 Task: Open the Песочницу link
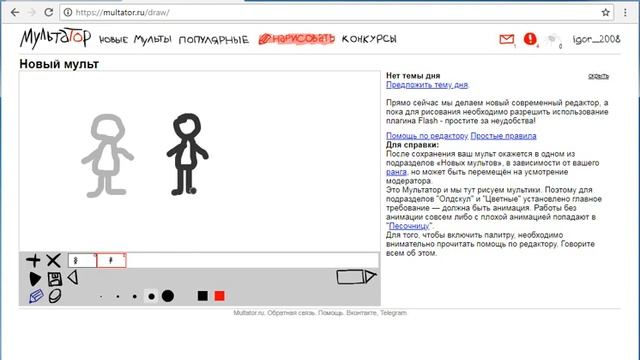click(409, 226)
